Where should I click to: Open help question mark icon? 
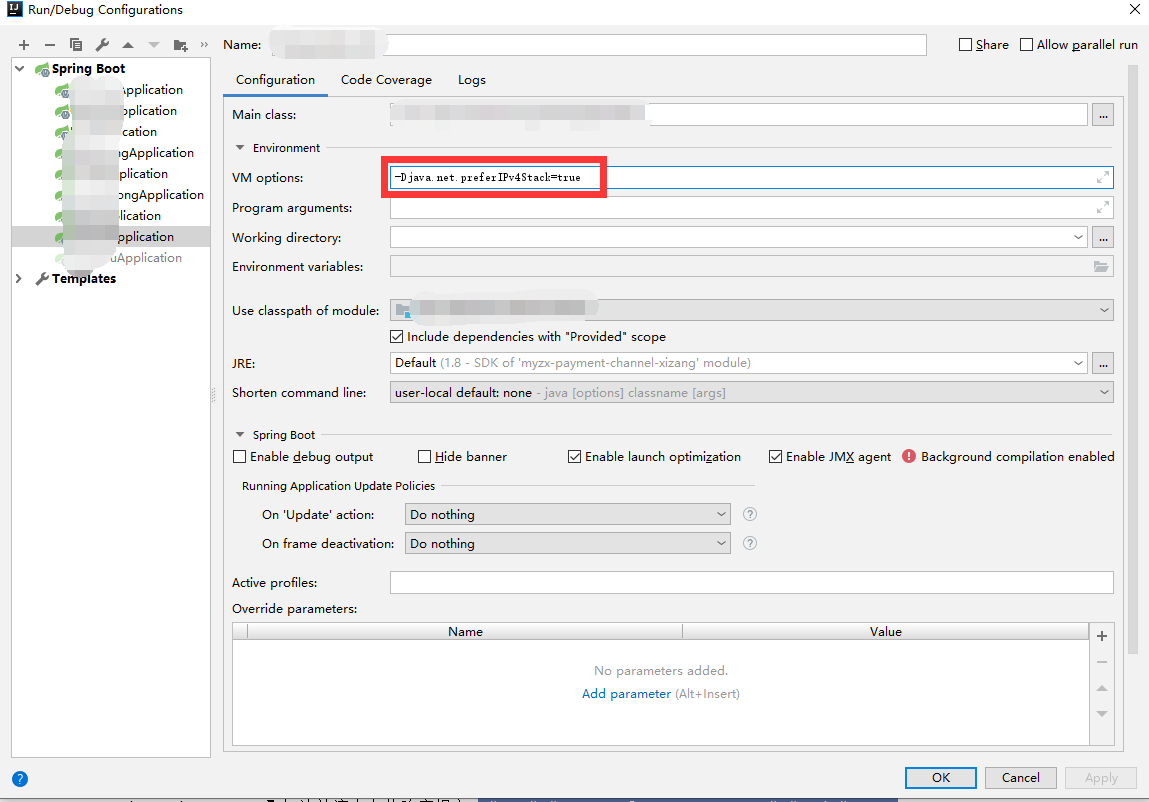coord(20,779)
